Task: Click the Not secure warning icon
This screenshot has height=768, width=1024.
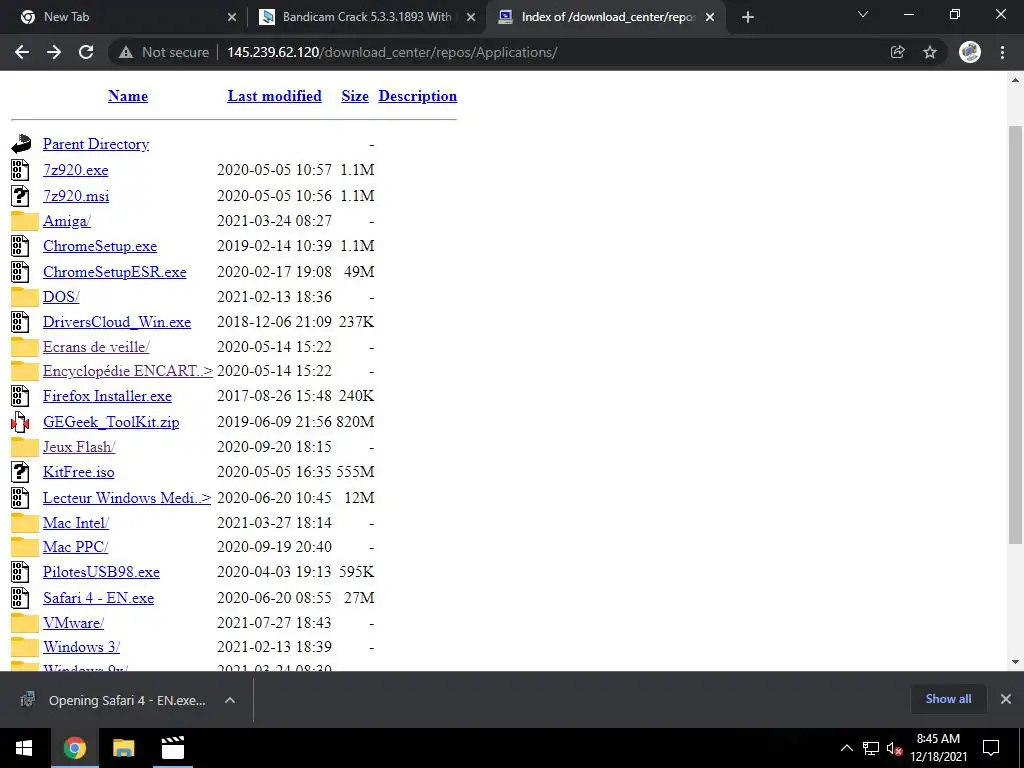Action: click(x=125, y=52)
